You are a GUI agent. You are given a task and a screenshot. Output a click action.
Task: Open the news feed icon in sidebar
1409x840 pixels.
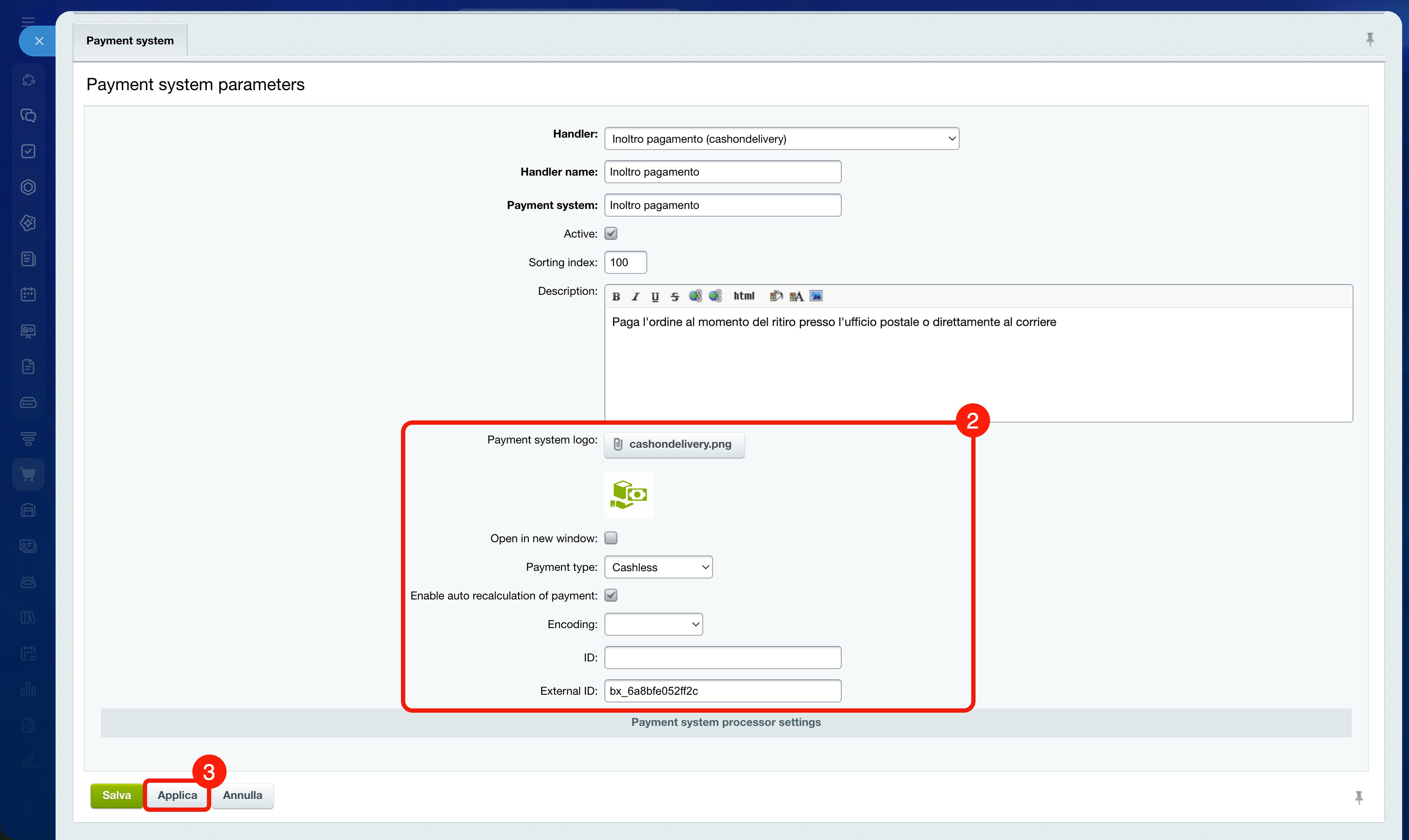pyautogui.click(x=28, y=258)
